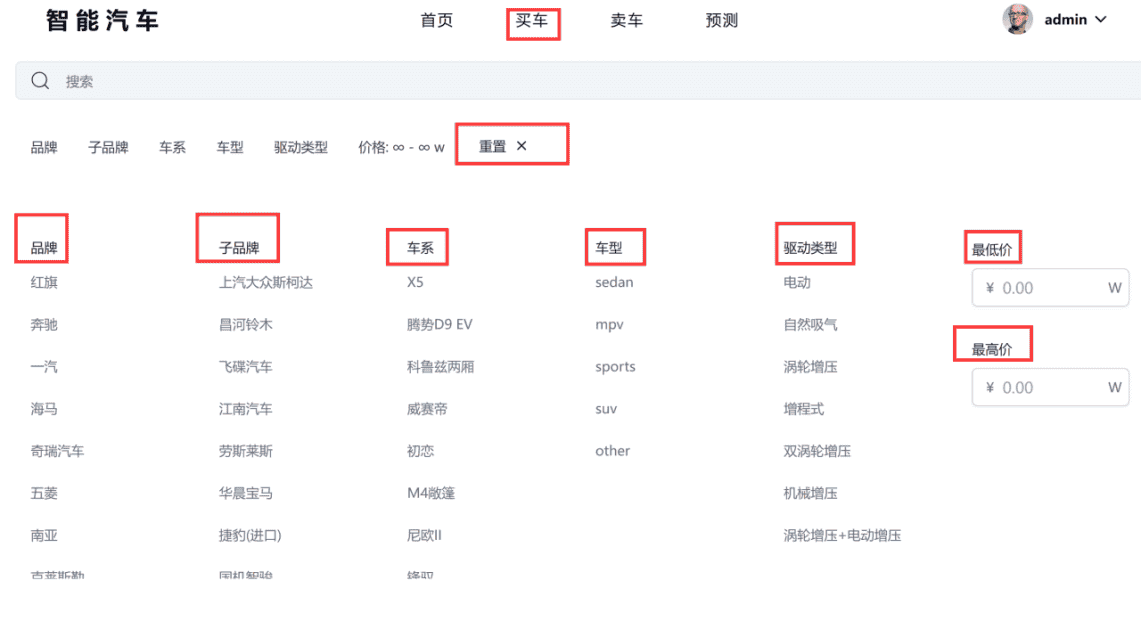Screen dimensions: 1141x630
Task: Click the X icon beside 重置
Action: pyautogui.click(x=521, y=146)
